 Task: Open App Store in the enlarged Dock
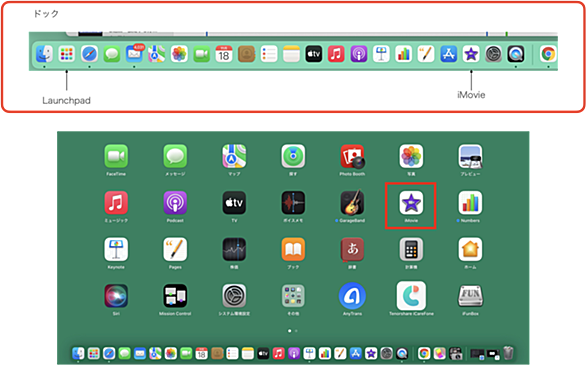click(448, 54)
